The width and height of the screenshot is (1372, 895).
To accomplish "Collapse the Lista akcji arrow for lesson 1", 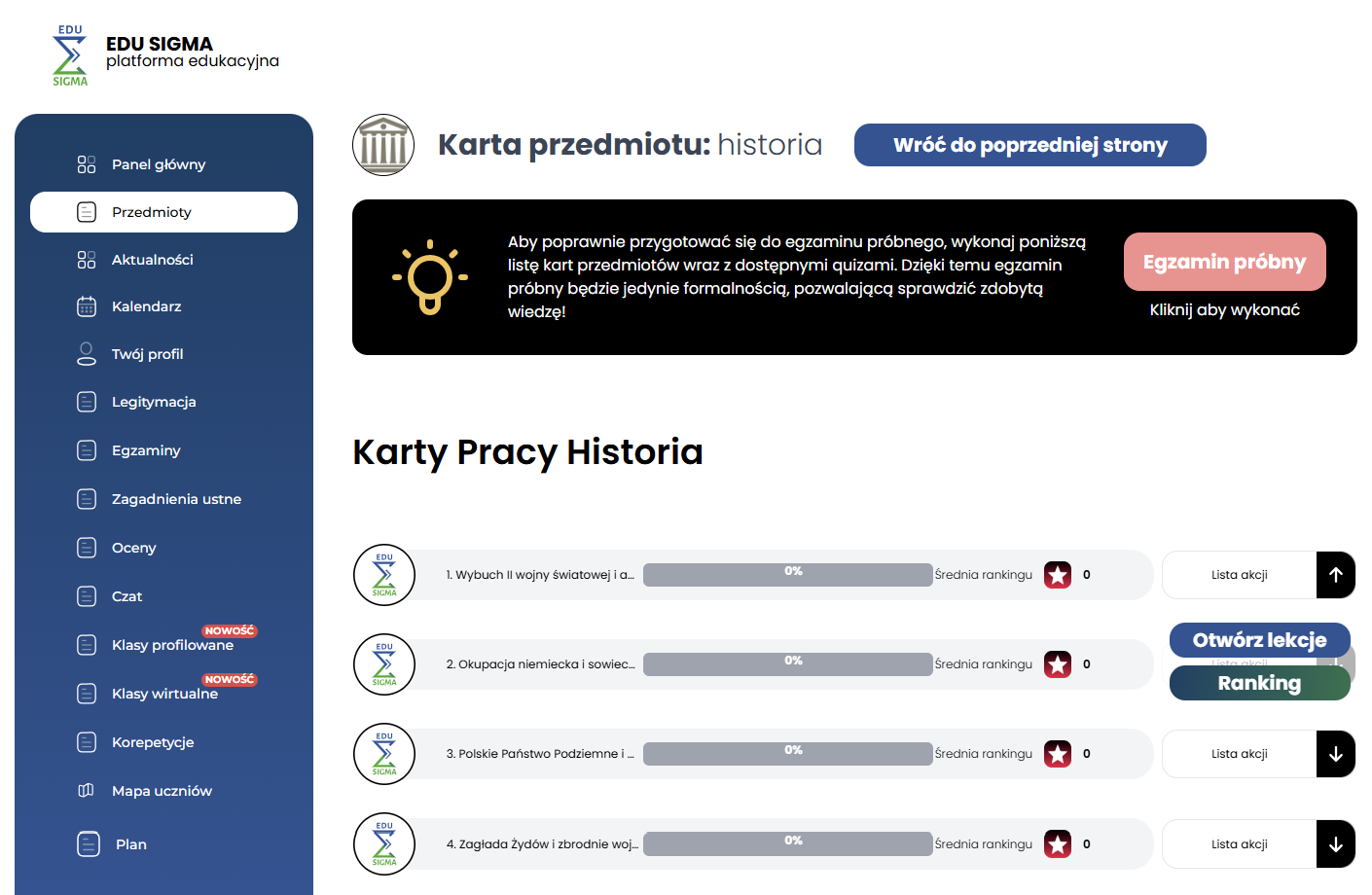I will (x=1335, y=575).
